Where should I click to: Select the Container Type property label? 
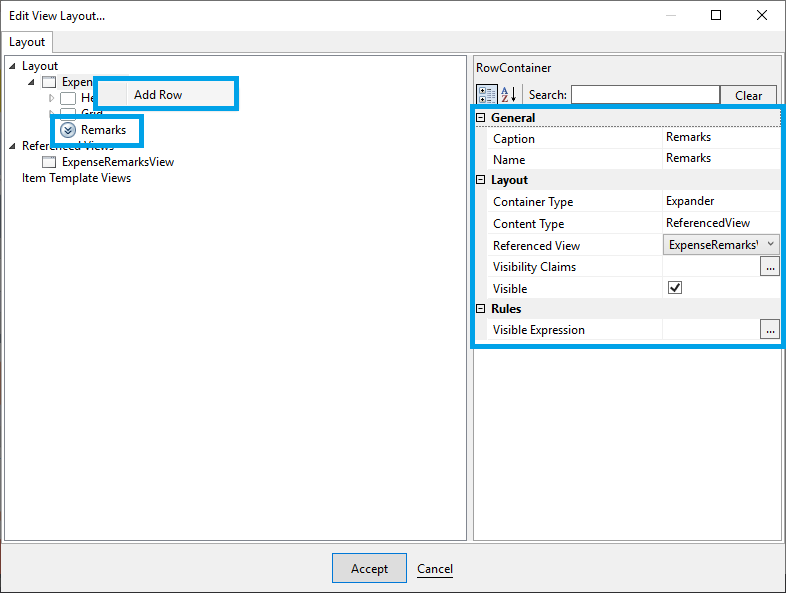click(533, 202)
